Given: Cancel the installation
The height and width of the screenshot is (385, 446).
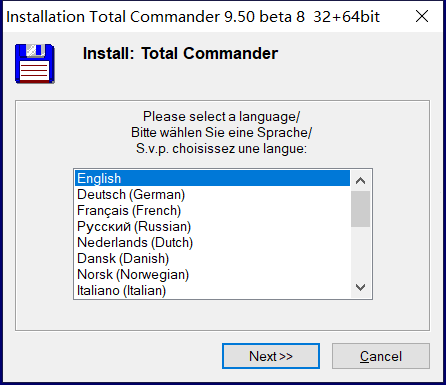Looking at the screenshot, I should tap(381, 356).
